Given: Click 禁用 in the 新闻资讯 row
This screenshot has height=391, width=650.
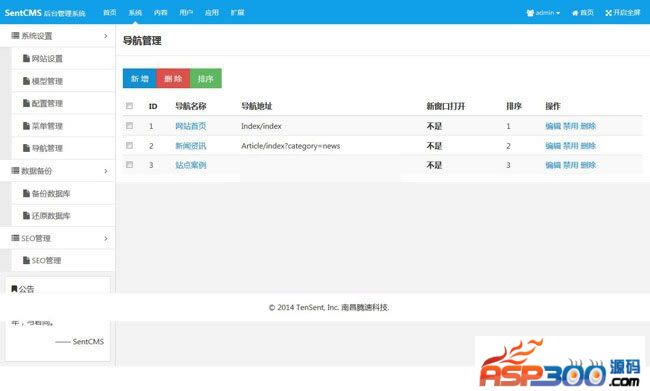Looking at the screenshot, I should tap(570, 146).
